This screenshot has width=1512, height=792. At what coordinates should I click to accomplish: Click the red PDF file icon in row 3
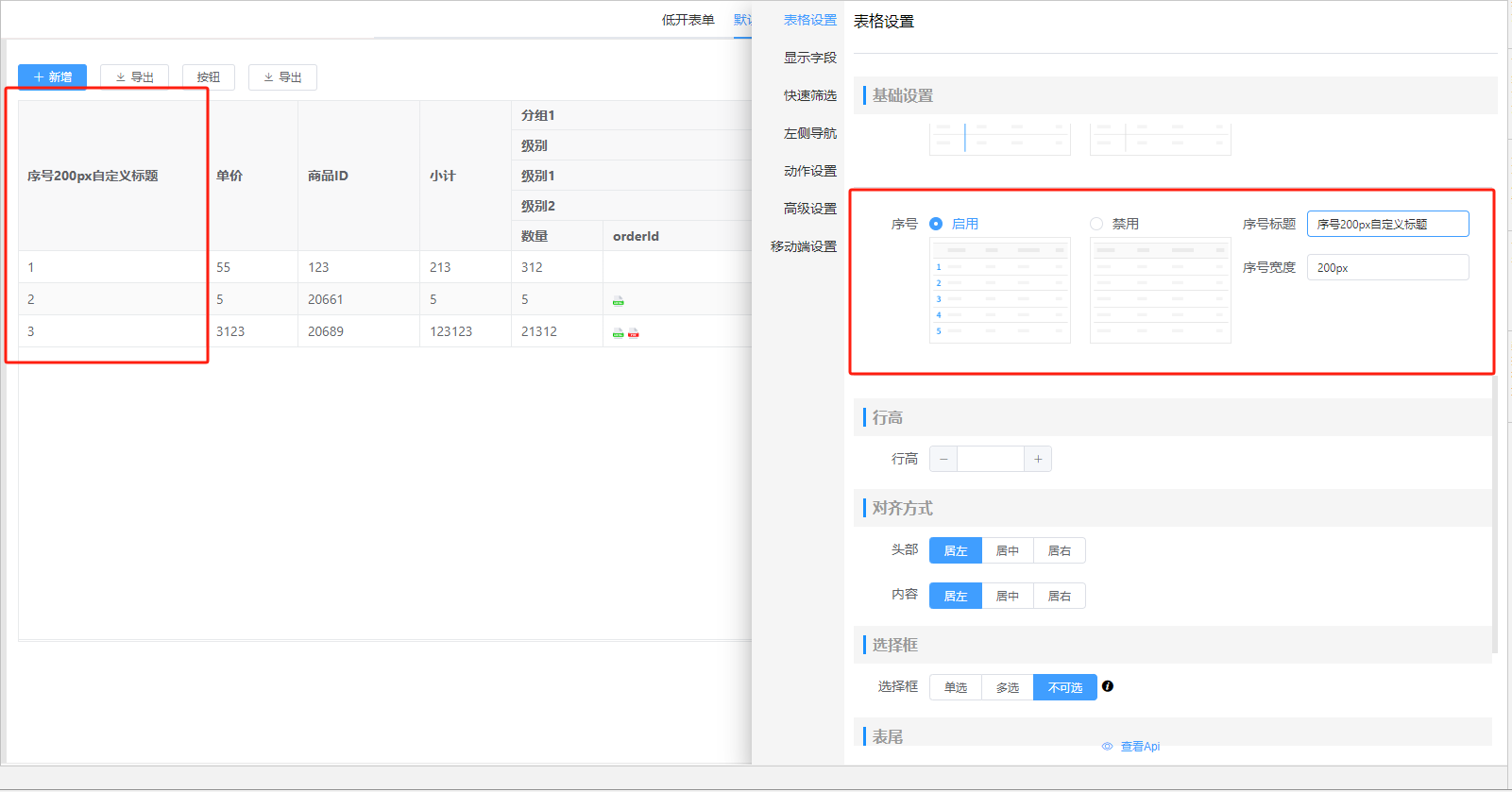pos(634,333)
